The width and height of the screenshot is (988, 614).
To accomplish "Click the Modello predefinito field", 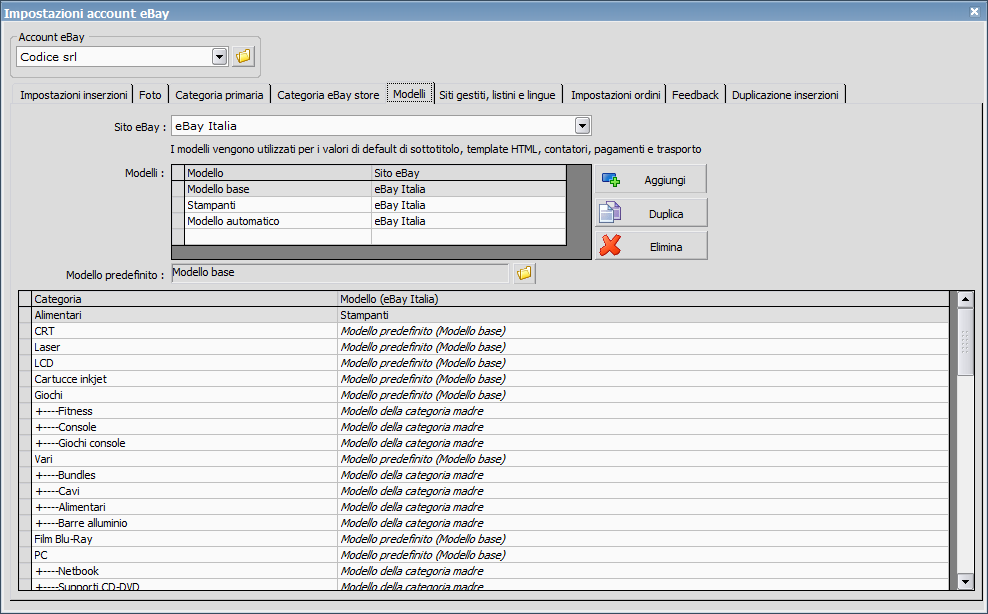I will point(340,273).
